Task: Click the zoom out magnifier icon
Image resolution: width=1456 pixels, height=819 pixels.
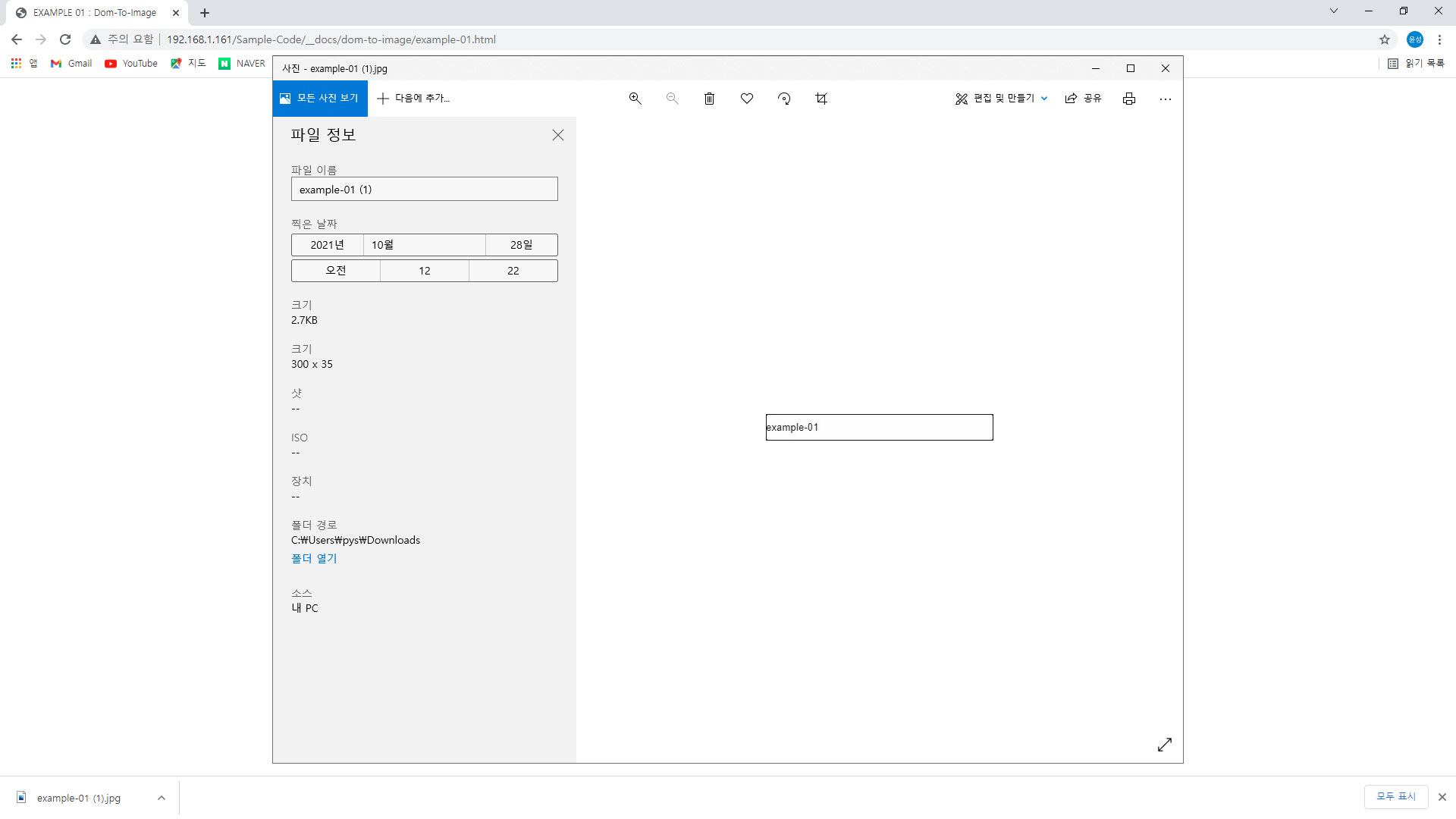Action: (x=672, y=99)
